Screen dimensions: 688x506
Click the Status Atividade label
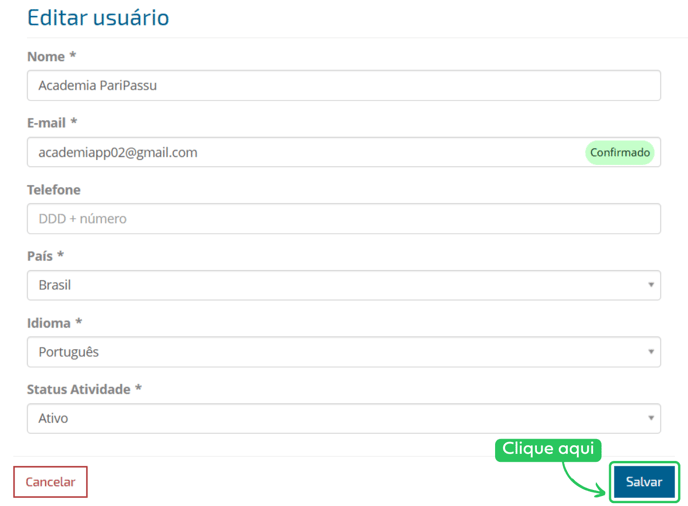pyautogui.click(x=84, y=389)
